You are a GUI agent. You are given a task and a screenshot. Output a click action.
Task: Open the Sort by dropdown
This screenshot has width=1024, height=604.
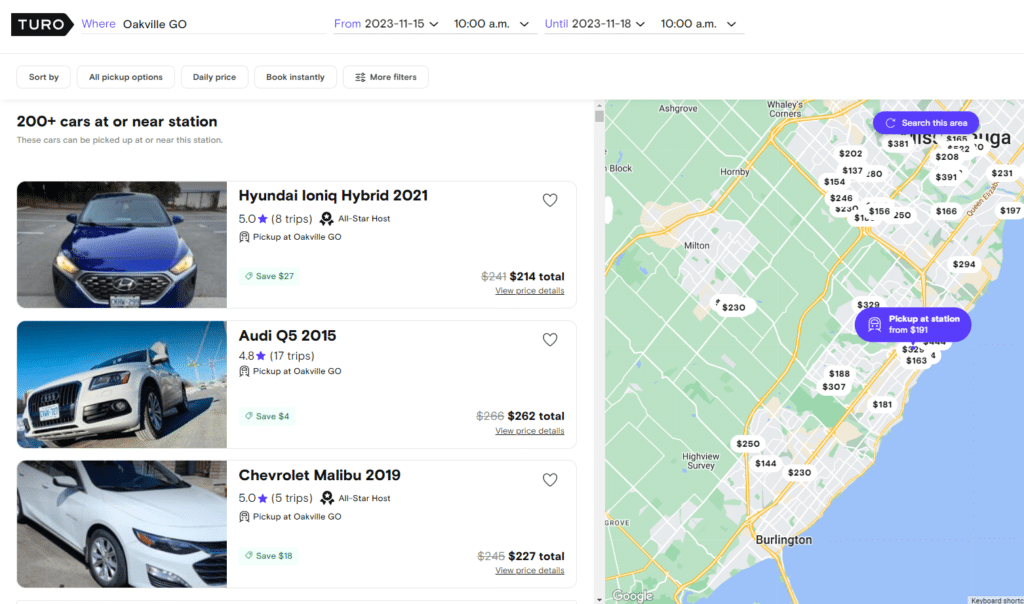[x=43, y=76]
